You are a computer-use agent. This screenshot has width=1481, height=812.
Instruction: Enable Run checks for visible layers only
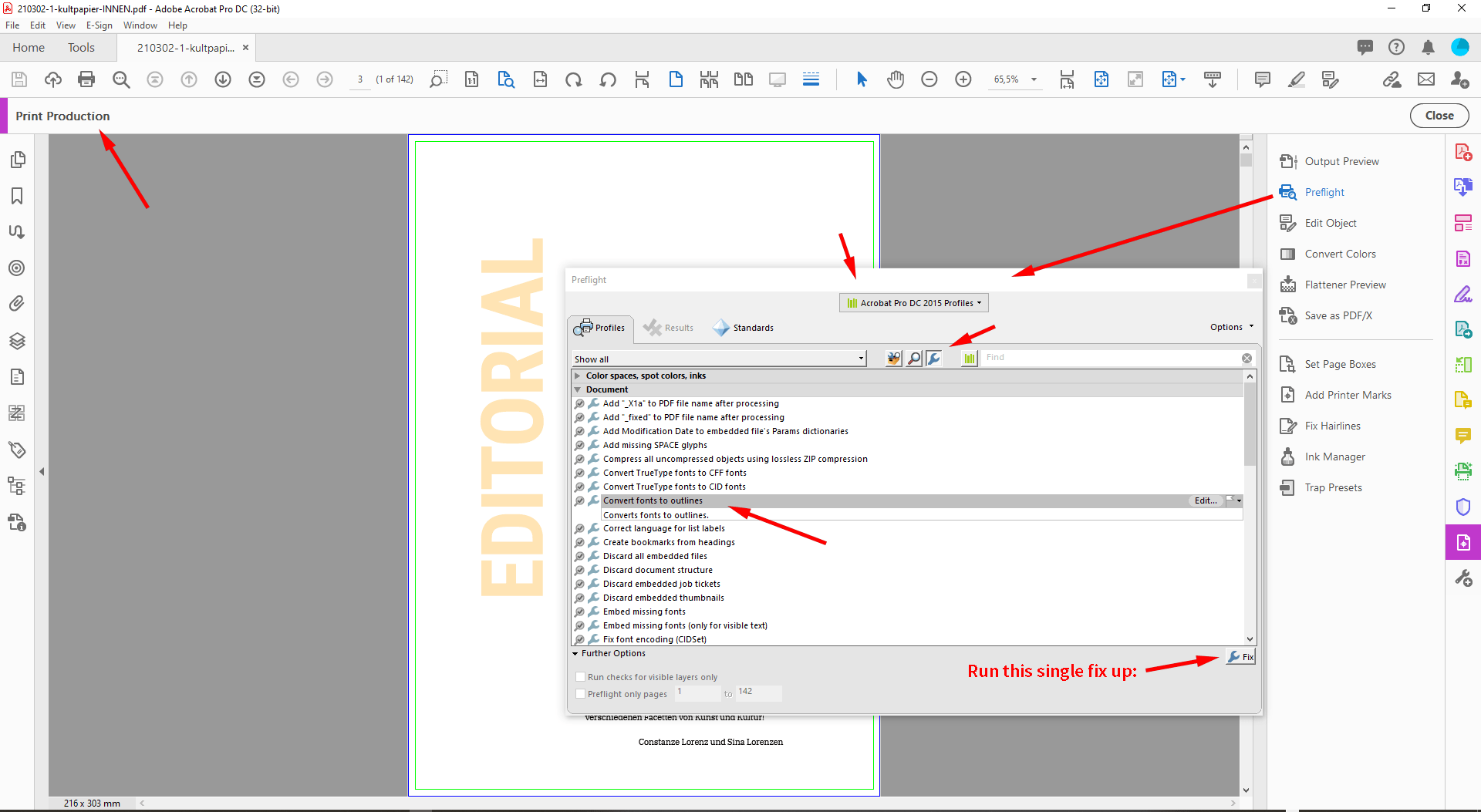tap(581, 676)
